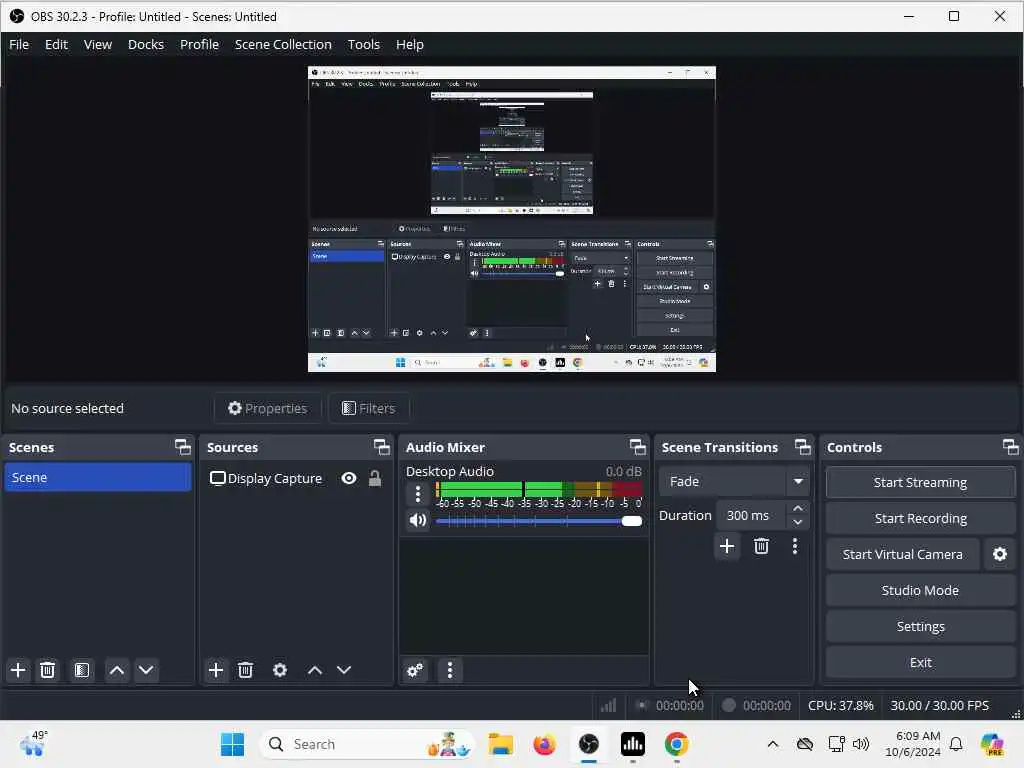The image size is (1024, 768).
Task: Open Desktop Audio options three dots
Action: click(418, 494)
